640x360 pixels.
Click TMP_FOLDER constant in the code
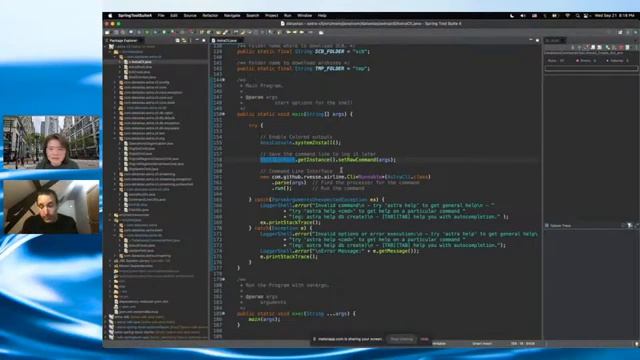click(329, 68)
